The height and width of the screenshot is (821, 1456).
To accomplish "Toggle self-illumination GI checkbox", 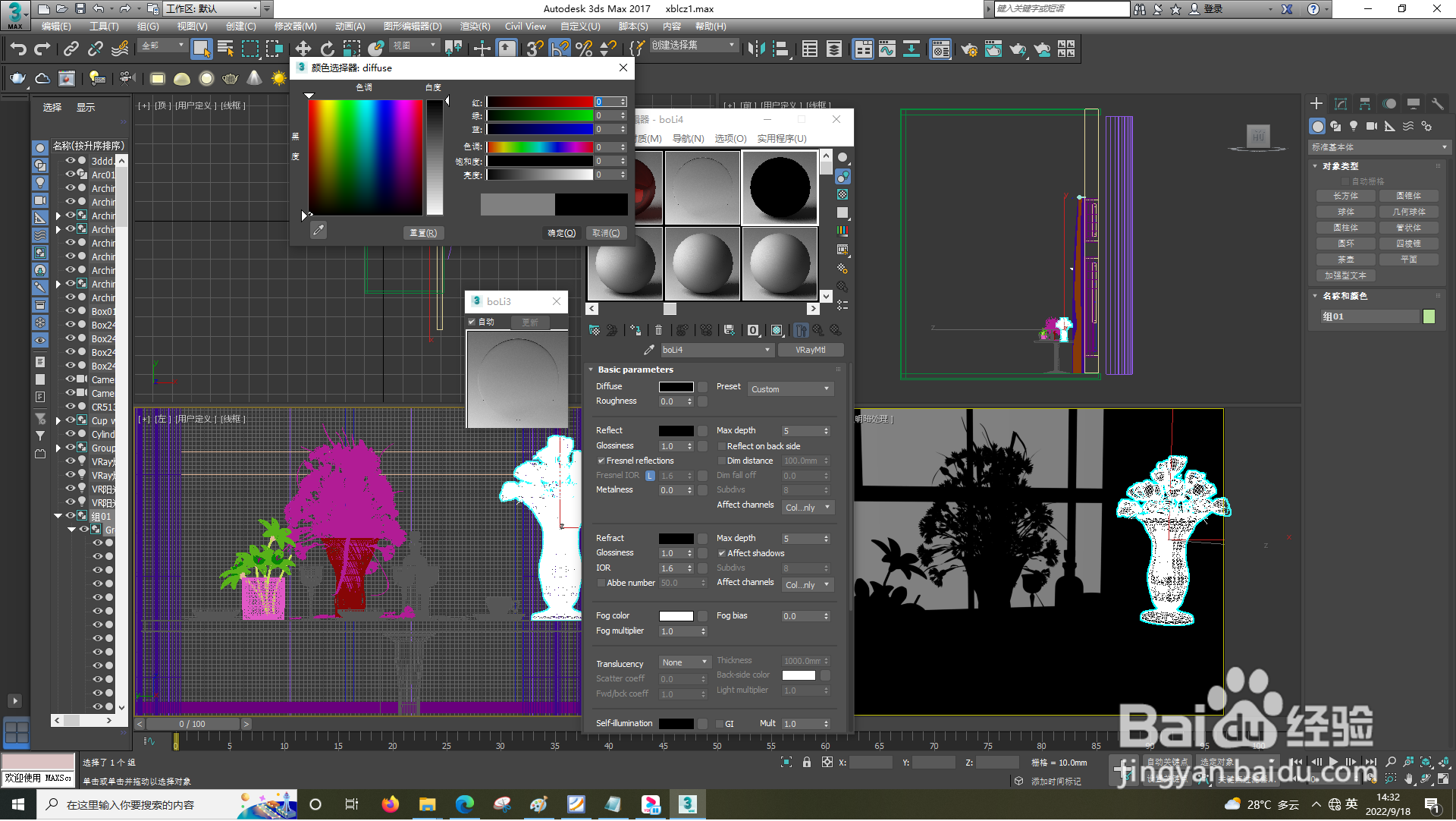I will click(x=720, y=725).
